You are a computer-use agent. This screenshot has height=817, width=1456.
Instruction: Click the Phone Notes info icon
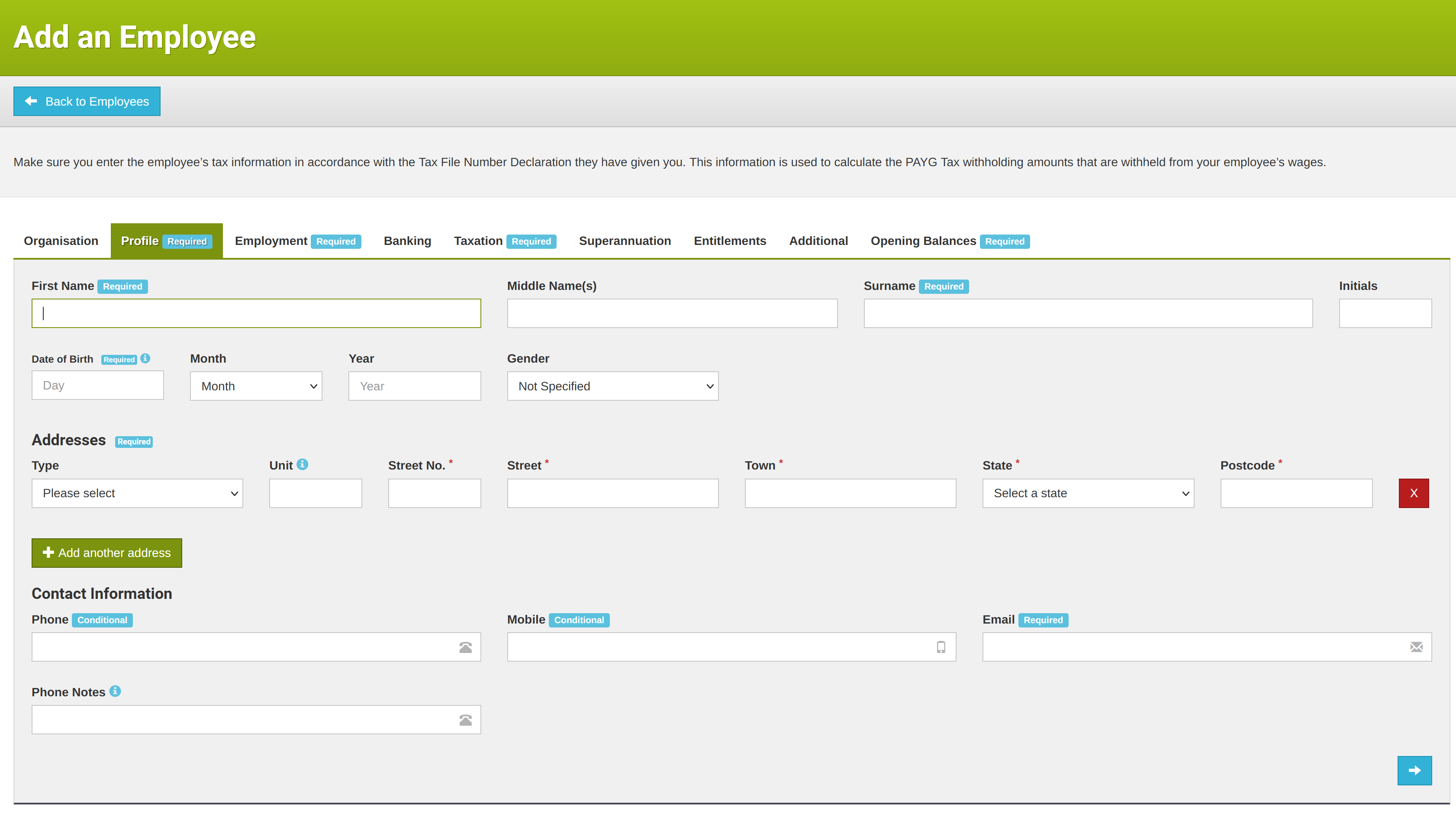115,691
